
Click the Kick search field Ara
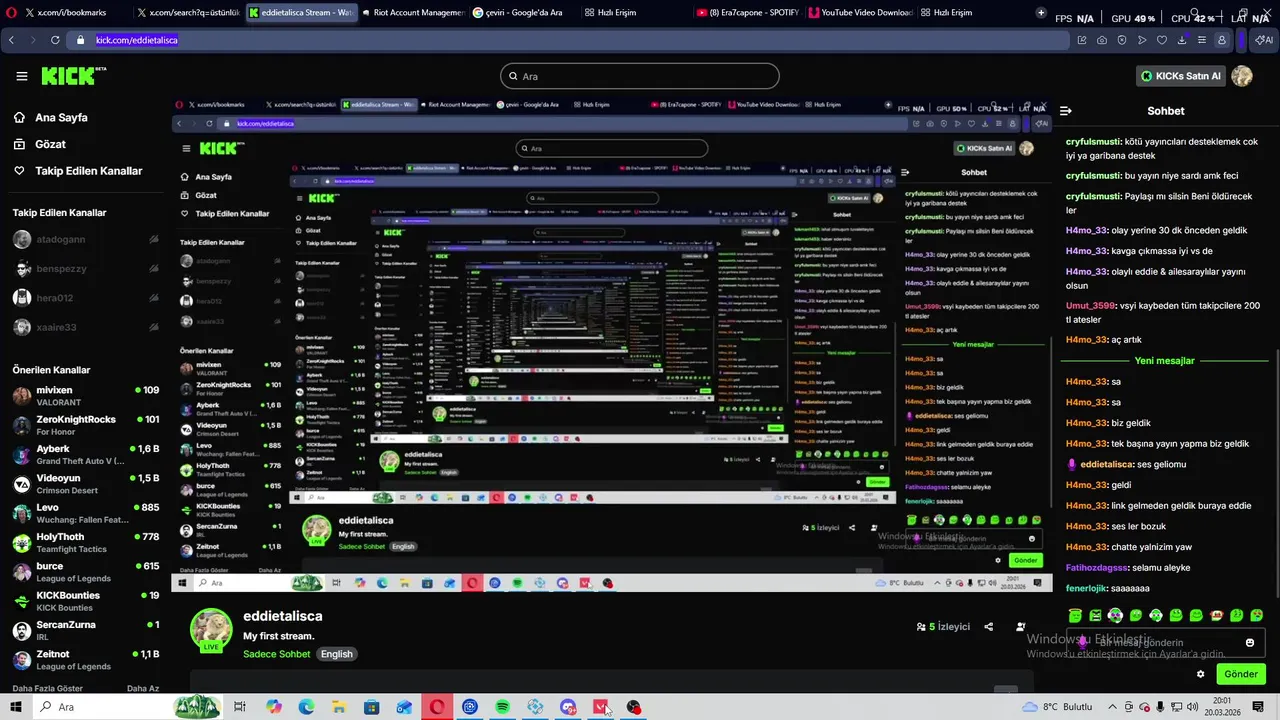[x=640, y=76]
